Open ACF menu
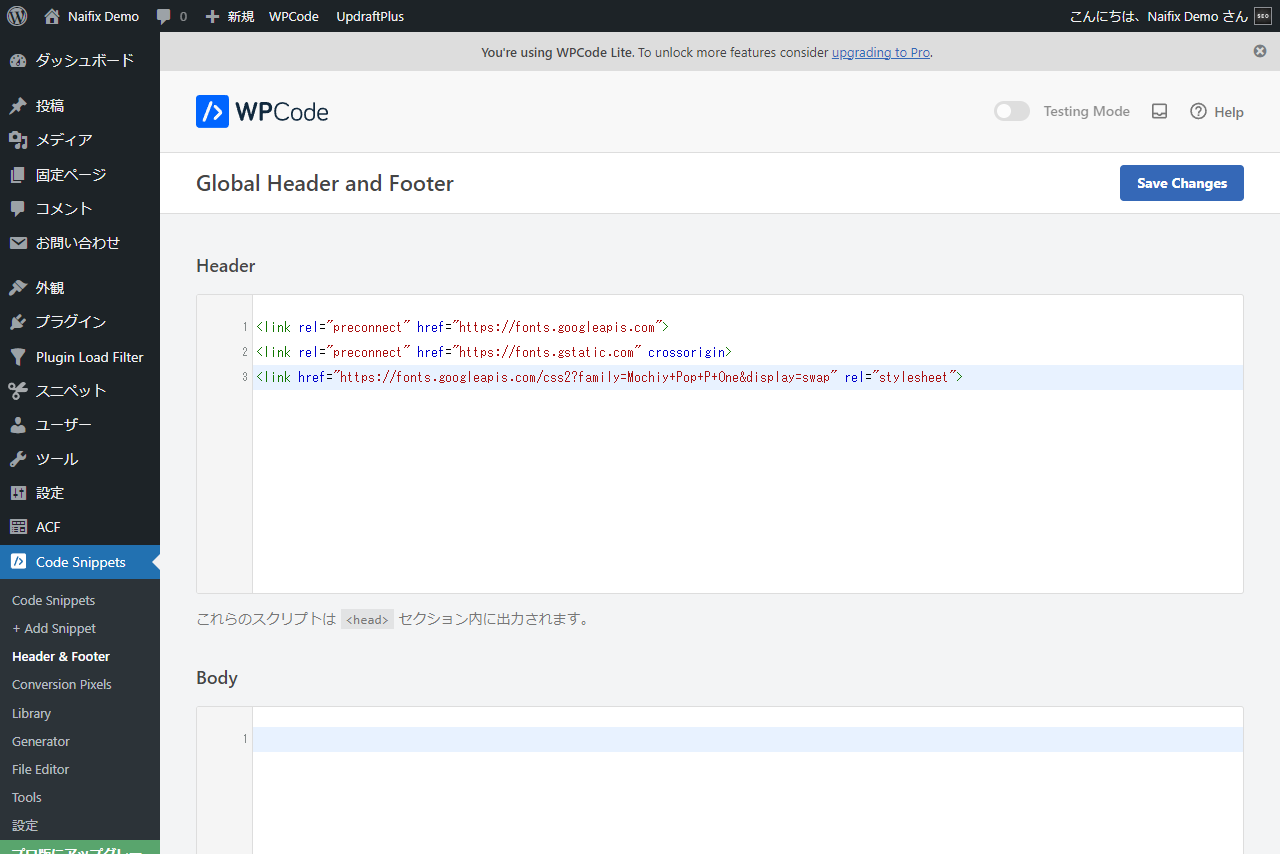This screenshot has width=1280, height=854. click(80, 527)
